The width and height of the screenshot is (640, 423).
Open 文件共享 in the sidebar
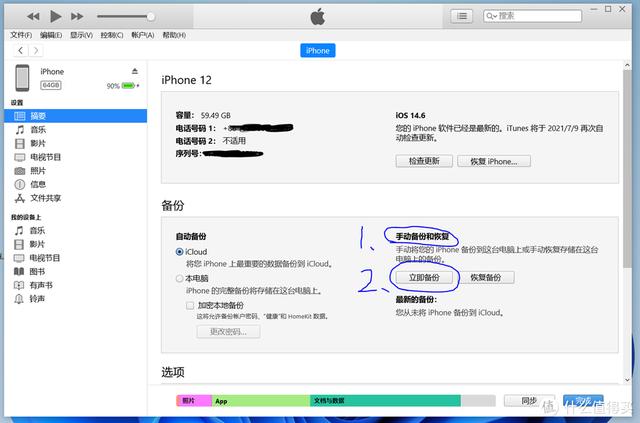45,198
